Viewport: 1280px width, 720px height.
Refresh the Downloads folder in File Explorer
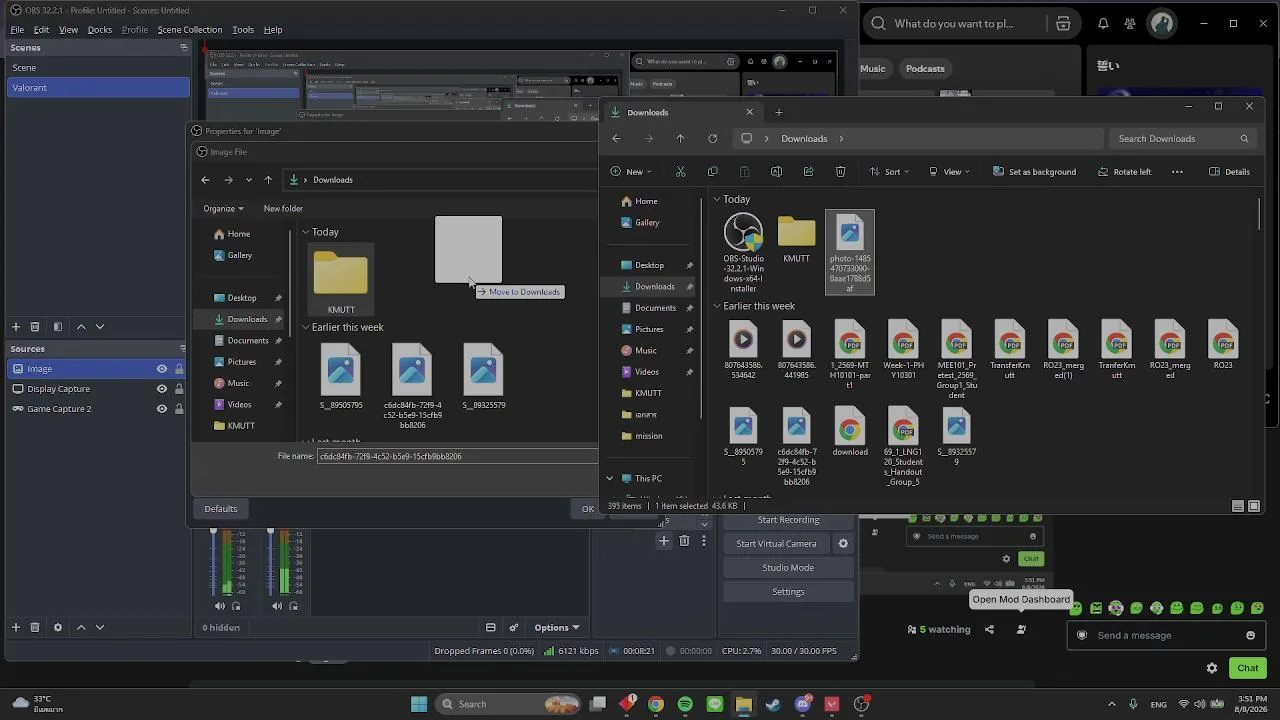[712, 139]
